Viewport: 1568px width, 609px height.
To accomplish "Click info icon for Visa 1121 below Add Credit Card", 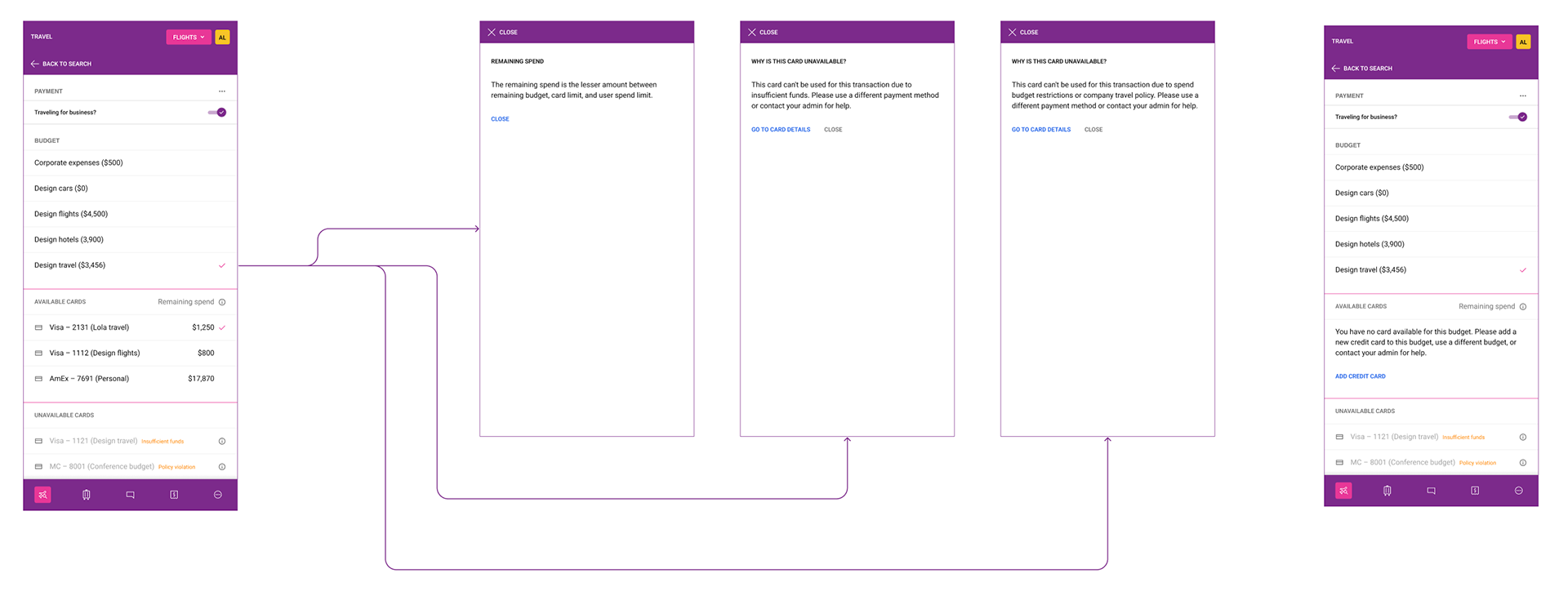I will (1523, 438).
